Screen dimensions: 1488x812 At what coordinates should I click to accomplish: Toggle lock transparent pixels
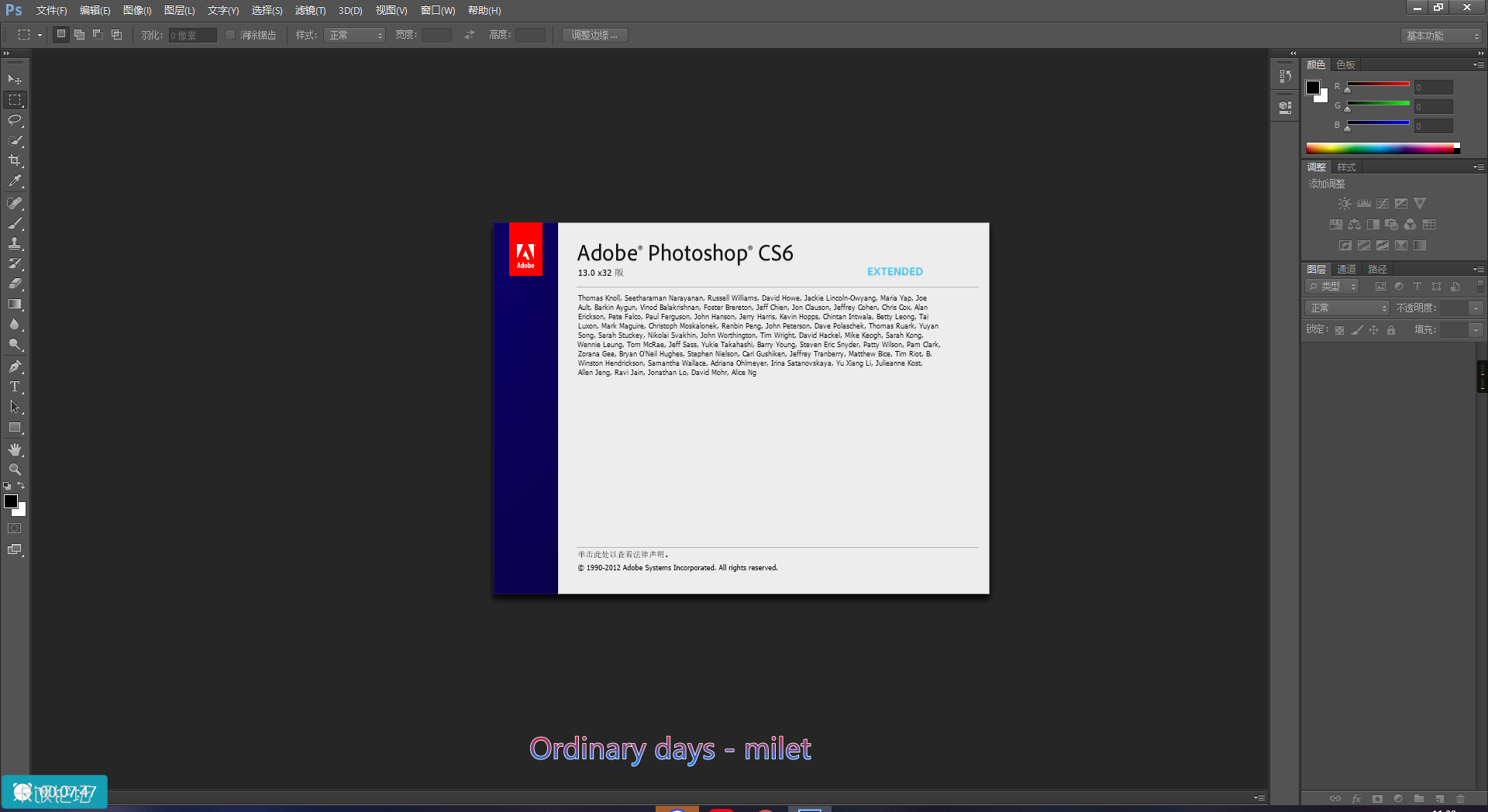[1339, 330]
